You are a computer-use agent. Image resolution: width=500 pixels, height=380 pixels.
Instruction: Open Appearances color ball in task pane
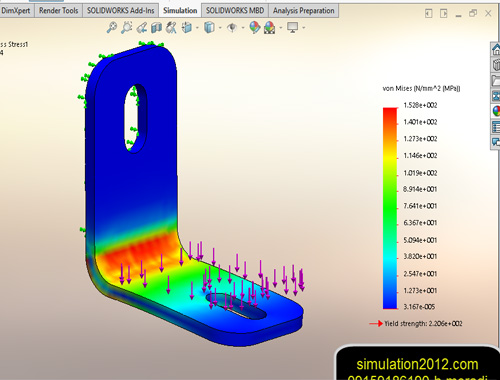(496, 111)
